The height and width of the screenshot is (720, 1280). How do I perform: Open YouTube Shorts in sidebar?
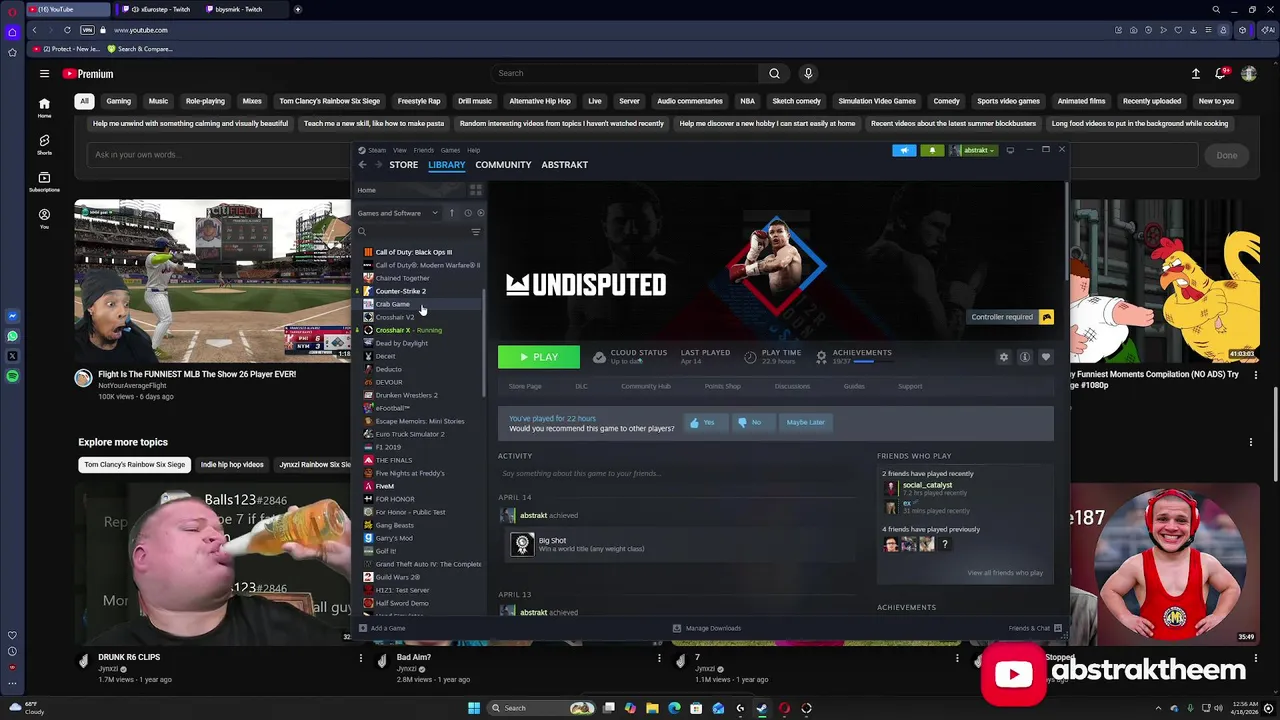click(44, 145)
